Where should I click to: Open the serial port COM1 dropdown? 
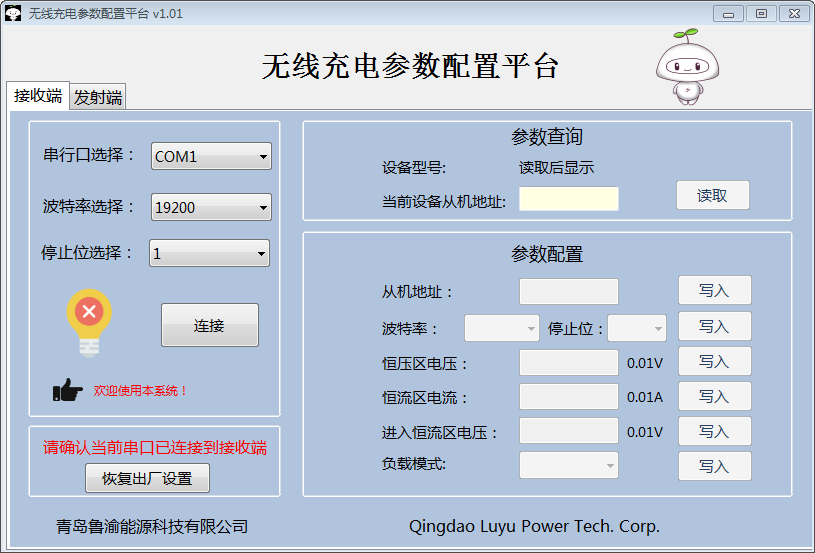[x=211, y=157]
